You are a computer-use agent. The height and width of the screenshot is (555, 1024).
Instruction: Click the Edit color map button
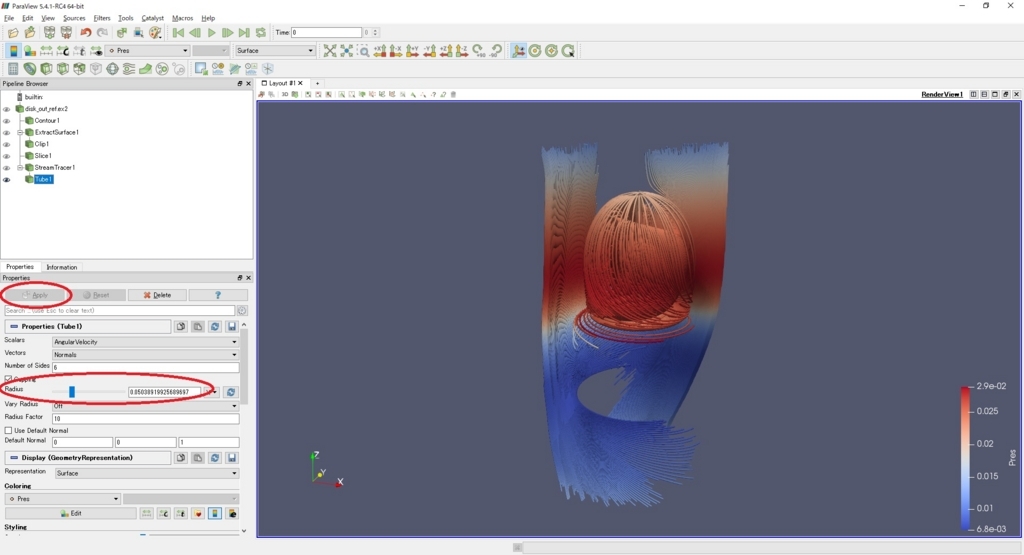(71, 514)
